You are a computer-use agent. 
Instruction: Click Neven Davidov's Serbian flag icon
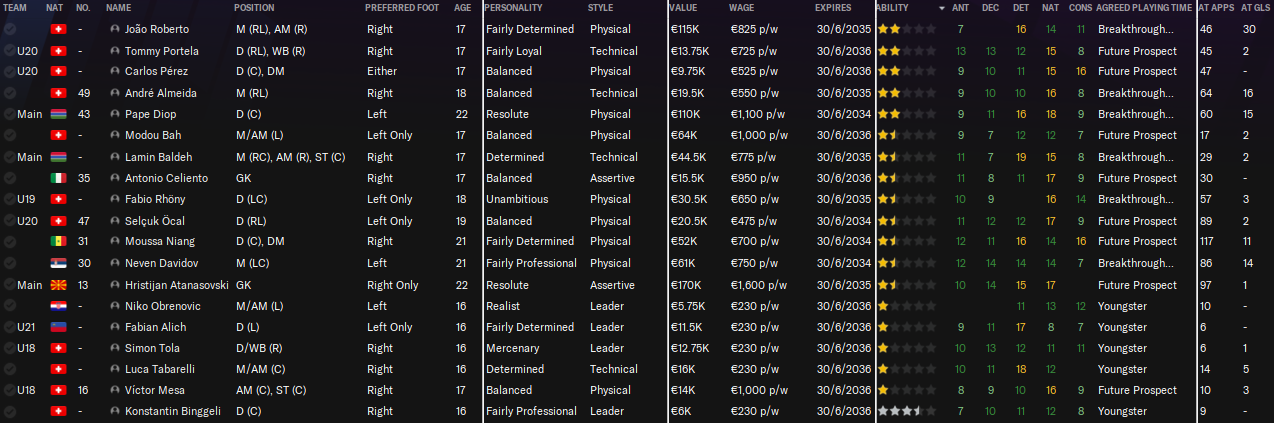point(57,263)
